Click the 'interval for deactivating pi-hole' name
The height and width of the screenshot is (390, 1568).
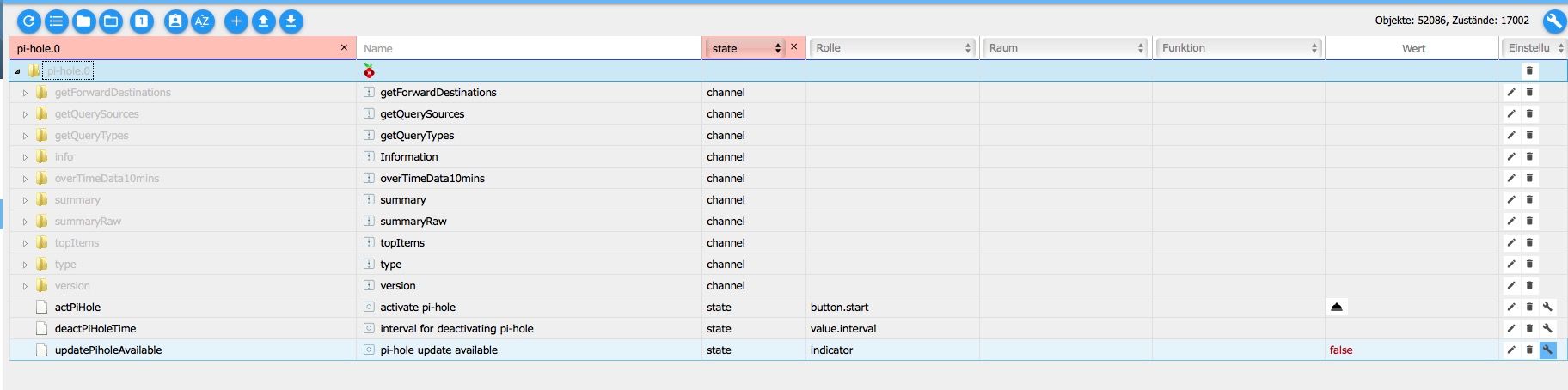456,328
